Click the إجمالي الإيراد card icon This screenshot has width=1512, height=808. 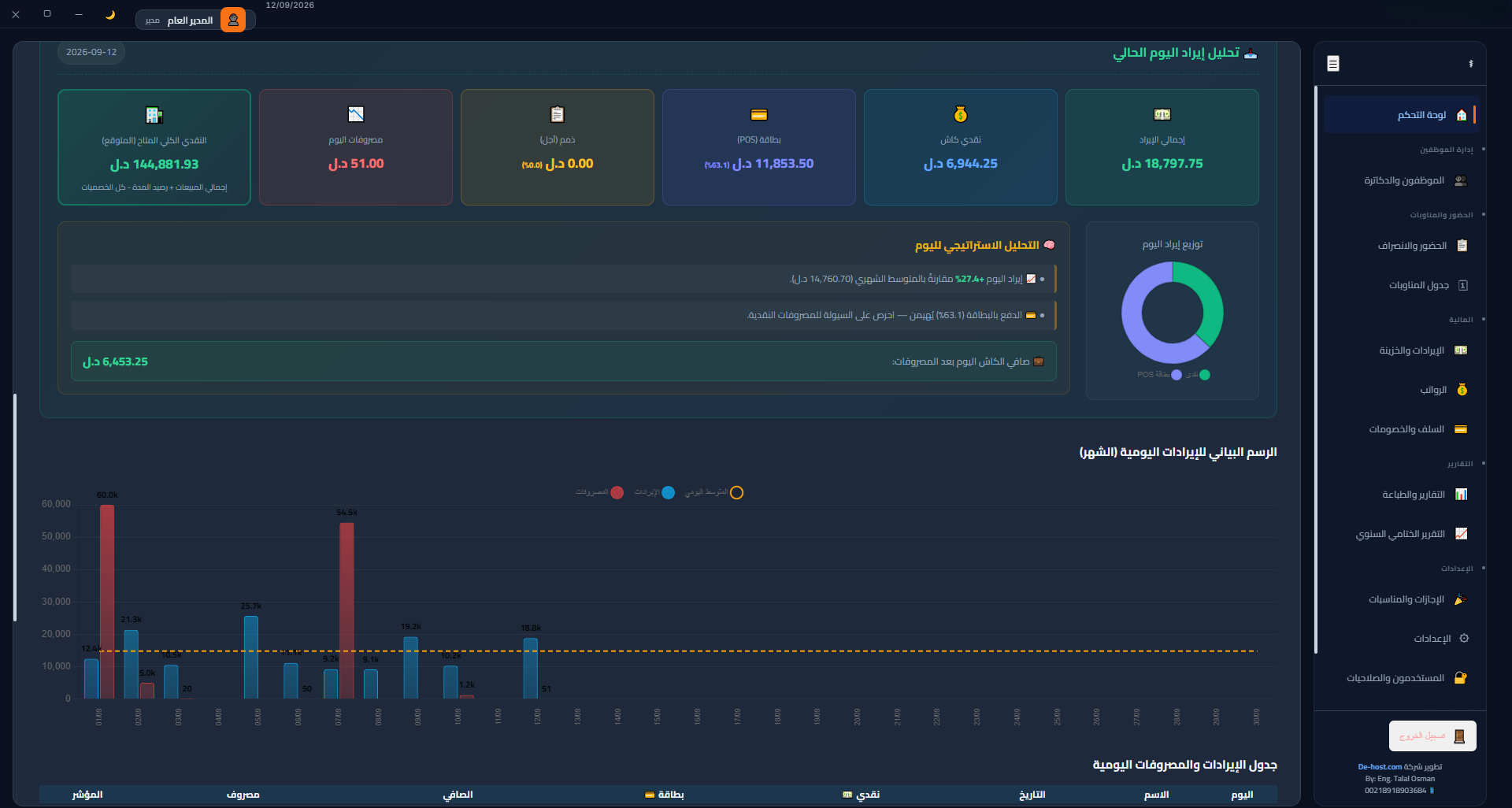1162,115
